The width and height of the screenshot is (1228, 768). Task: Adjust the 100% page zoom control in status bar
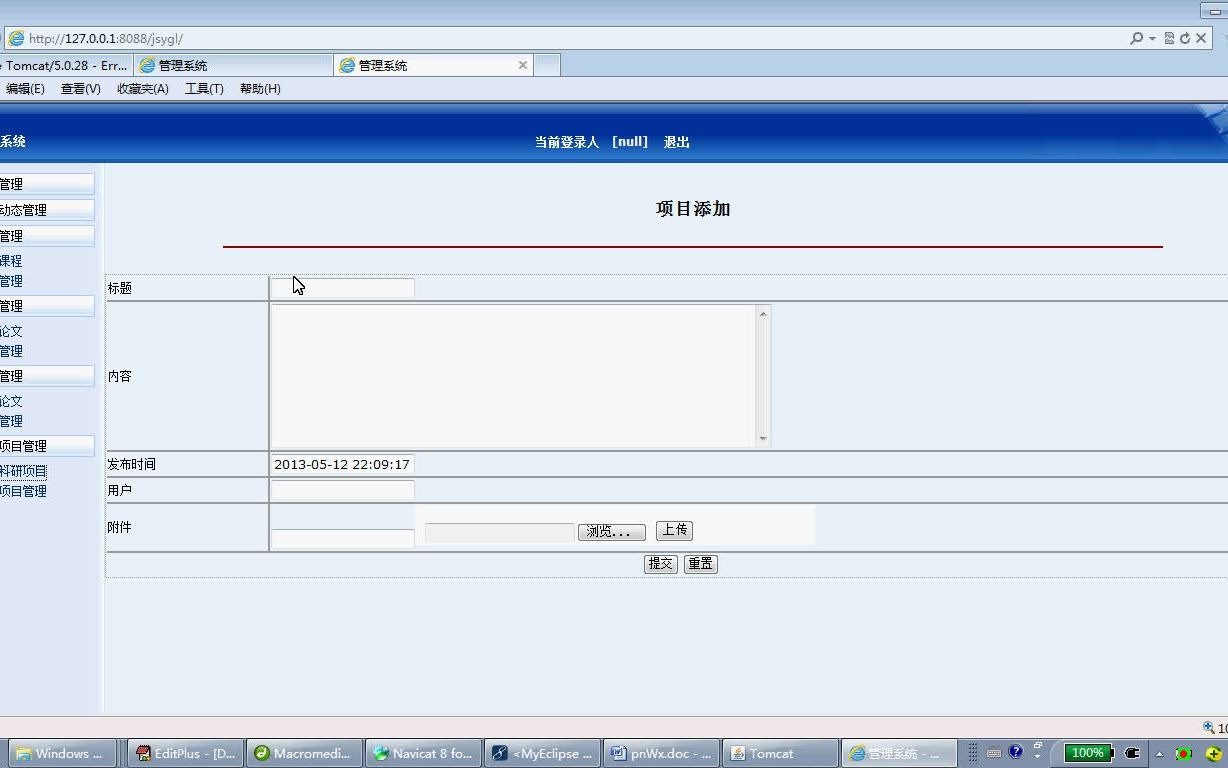1087,753
